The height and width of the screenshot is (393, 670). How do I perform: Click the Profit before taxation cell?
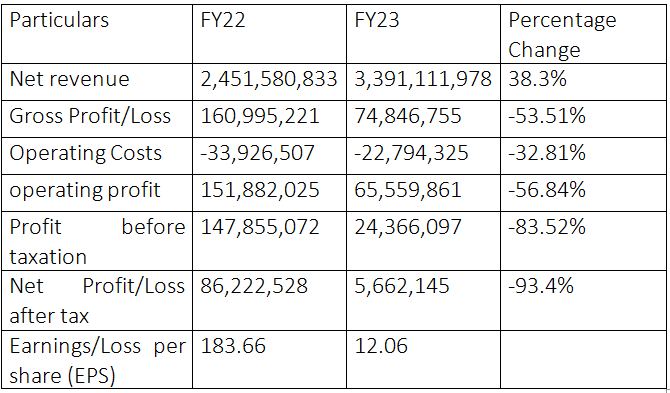tap(97, 242)
